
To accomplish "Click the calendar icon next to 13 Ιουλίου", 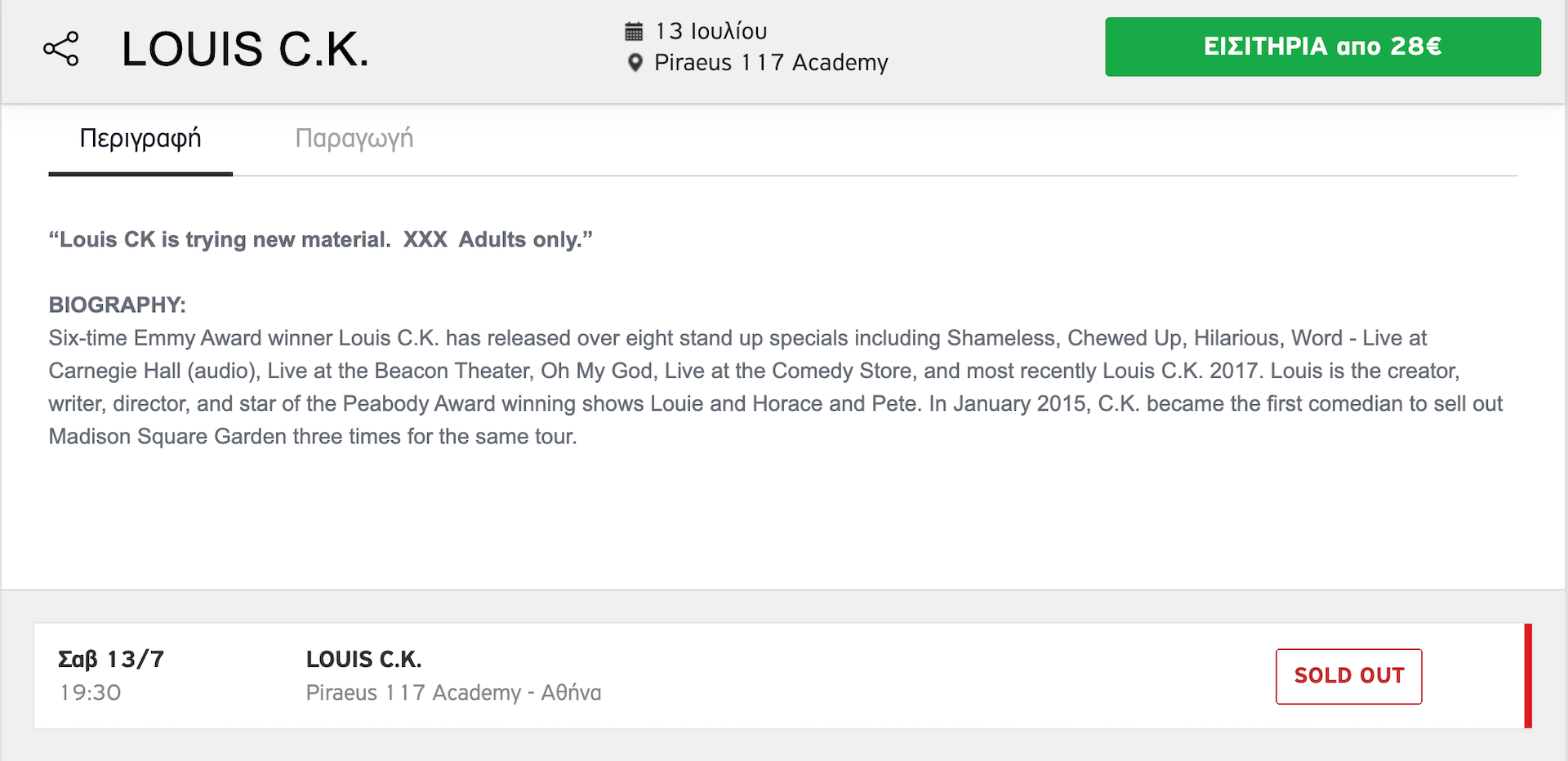I will click(634, 32).
